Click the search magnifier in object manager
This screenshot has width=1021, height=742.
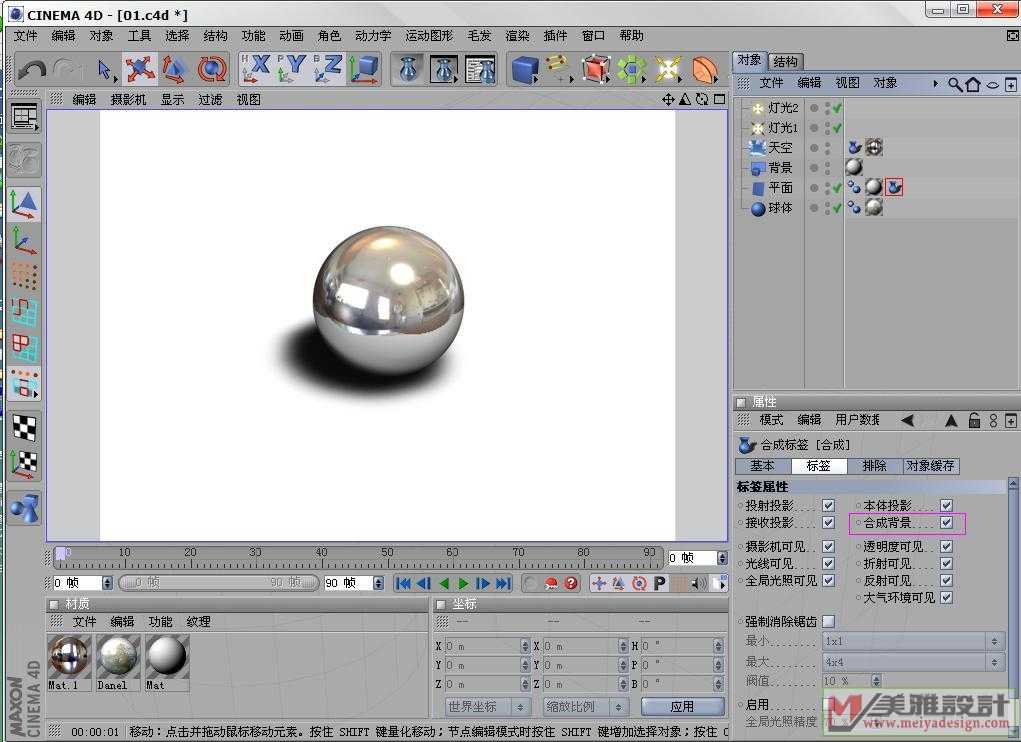click(955, 84)
